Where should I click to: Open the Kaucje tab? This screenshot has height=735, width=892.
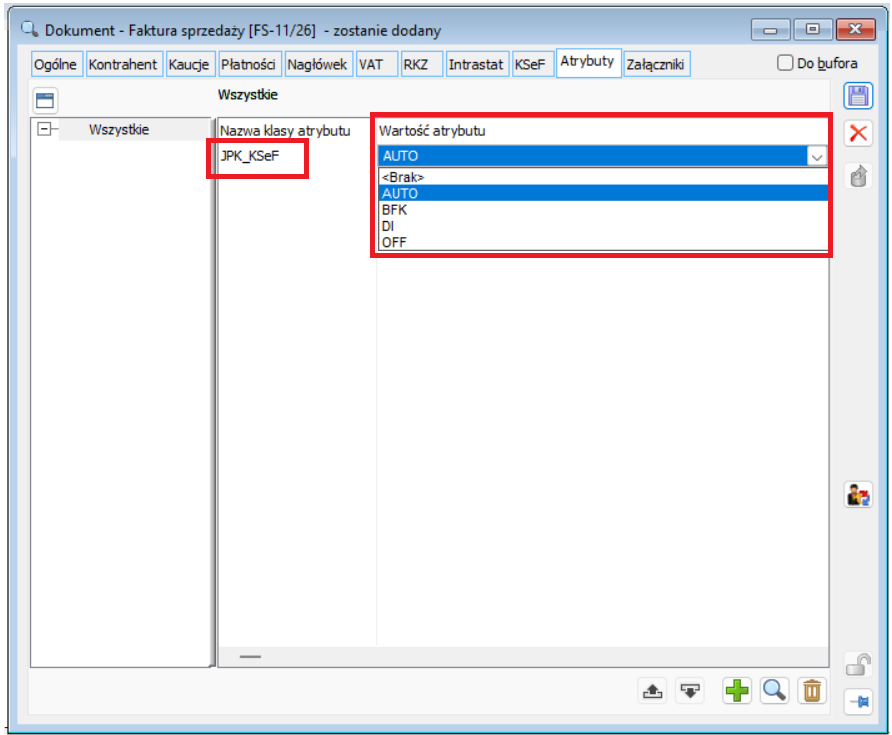(x=189, y=64)
